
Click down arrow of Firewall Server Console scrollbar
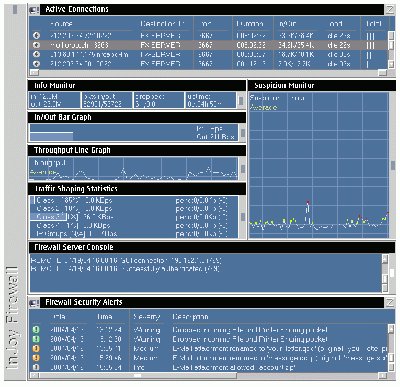pos(385,288)
